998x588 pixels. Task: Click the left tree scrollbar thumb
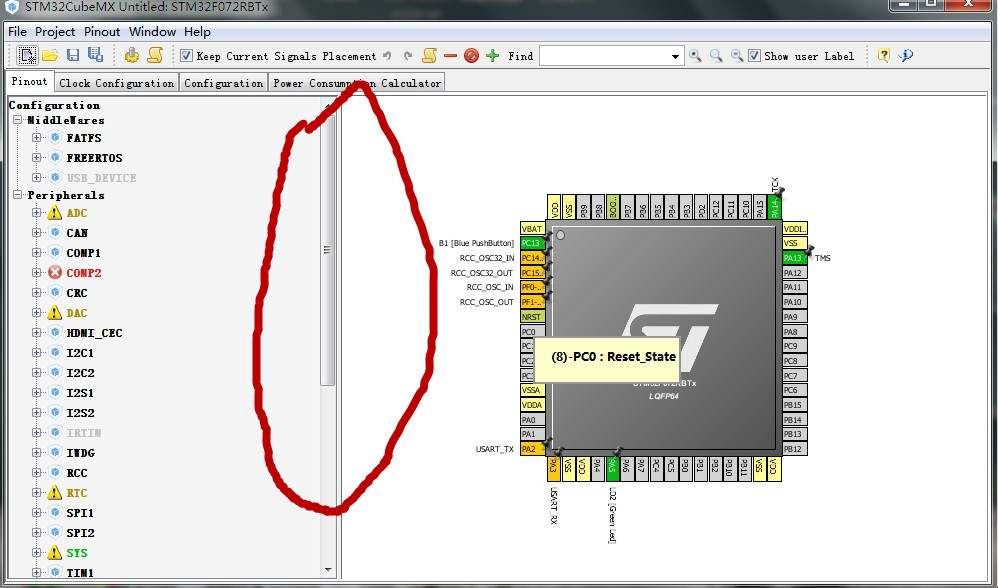327,249
